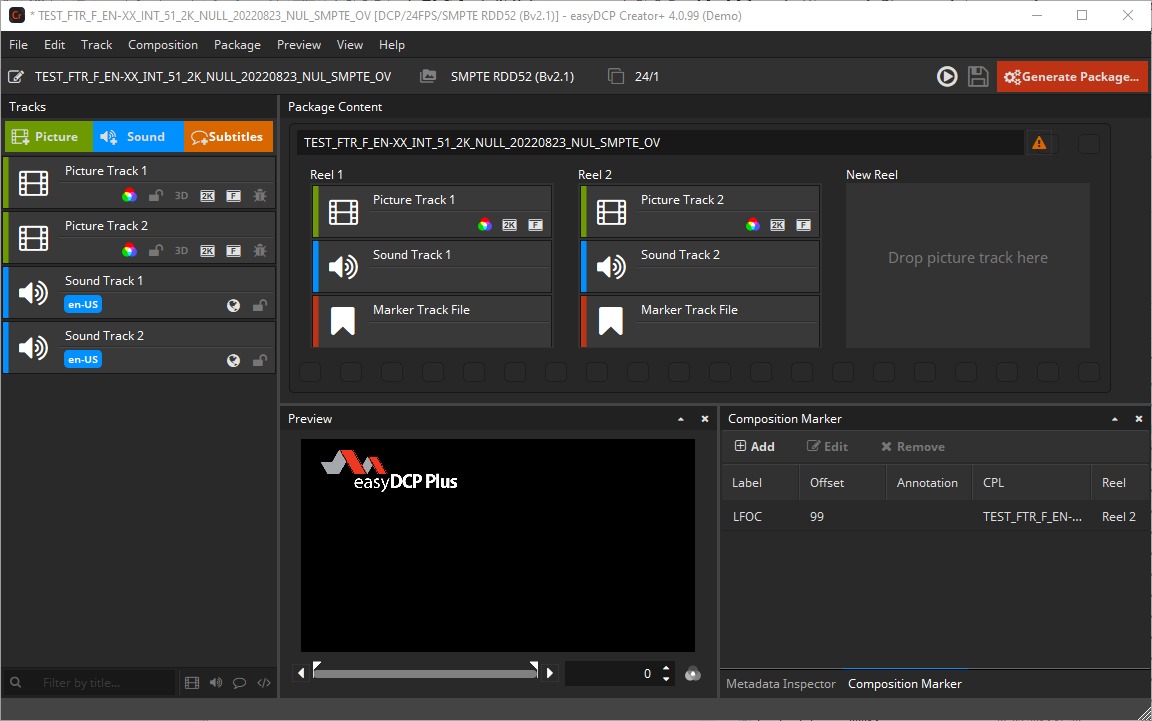Toggle the lock on Picture Track 1
The height and width of the screenshot is (721, 1152).
click(157, 196)
